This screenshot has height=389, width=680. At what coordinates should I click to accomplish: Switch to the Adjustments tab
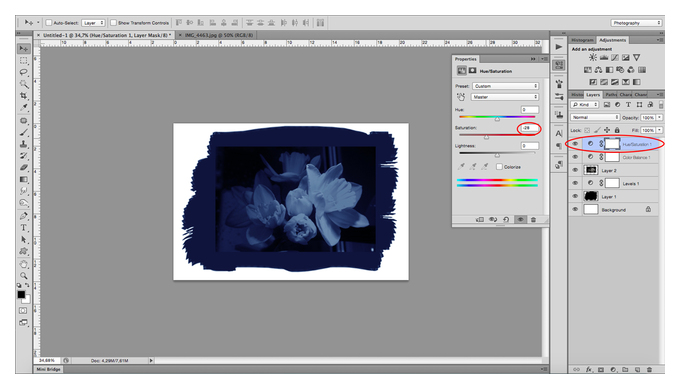pyautogui.click(x=612, y=40)
